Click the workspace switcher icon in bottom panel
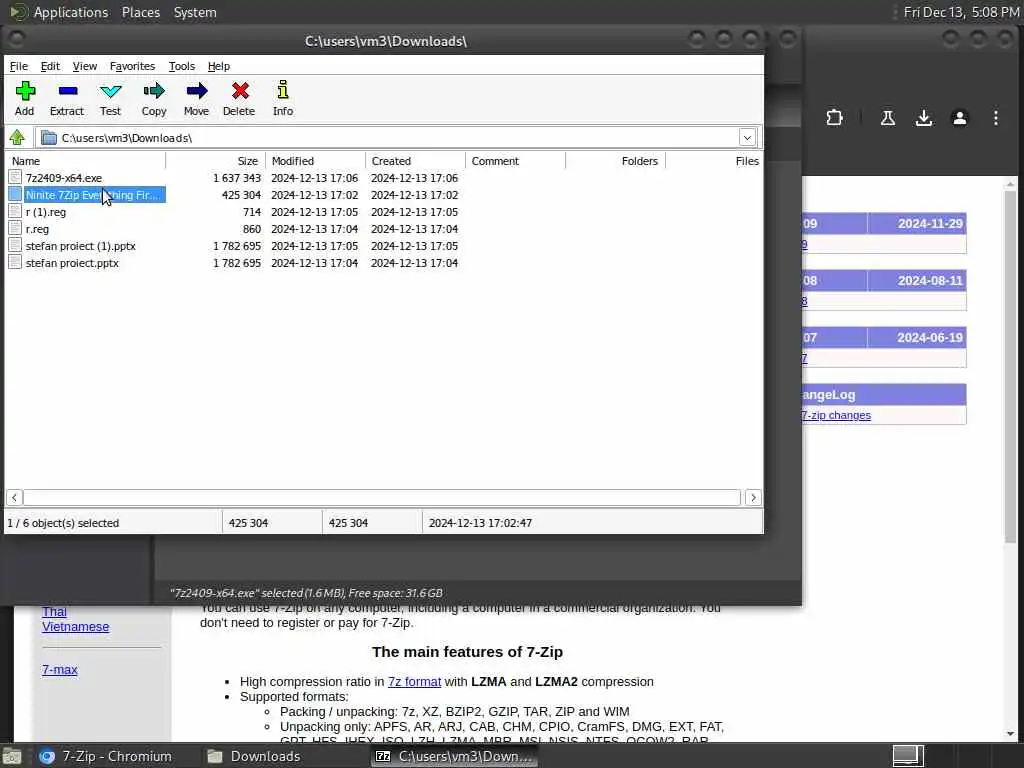This screenshot has width=1024, height=768. [x=908, y=756]
